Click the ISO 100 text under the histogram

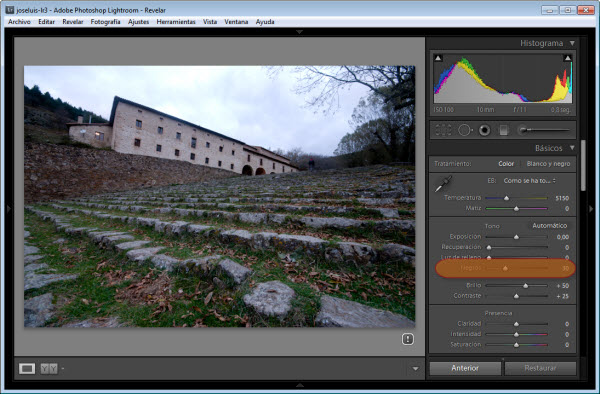point(443,110)
